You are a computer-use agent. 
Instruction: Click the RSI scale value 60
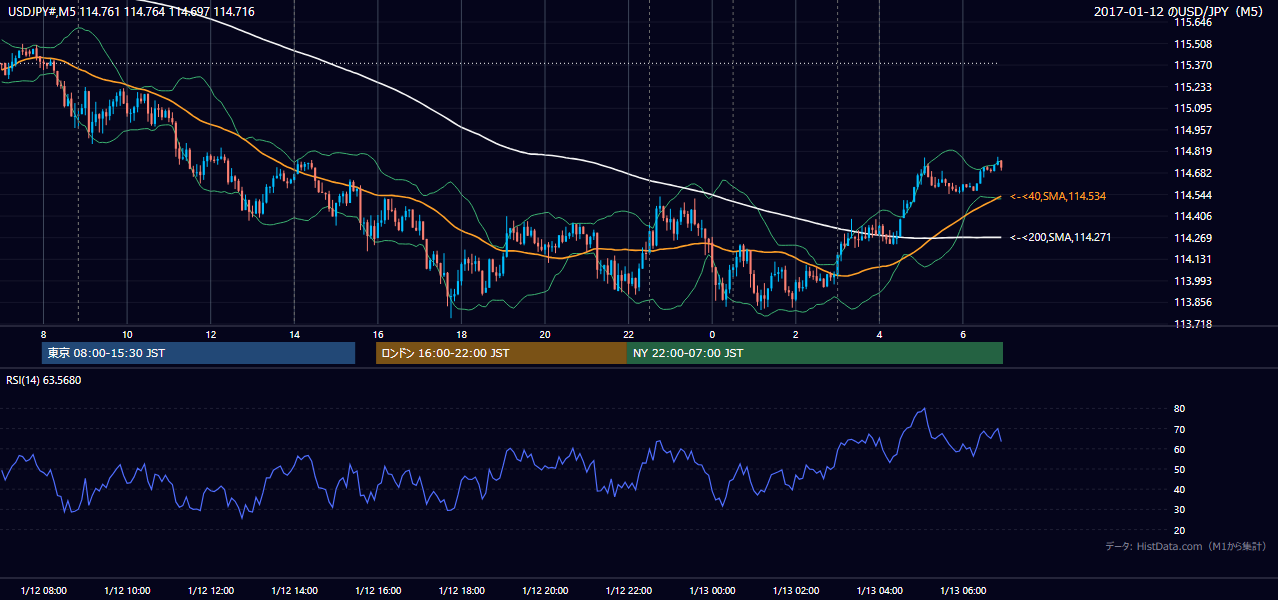click(1180, 450)
